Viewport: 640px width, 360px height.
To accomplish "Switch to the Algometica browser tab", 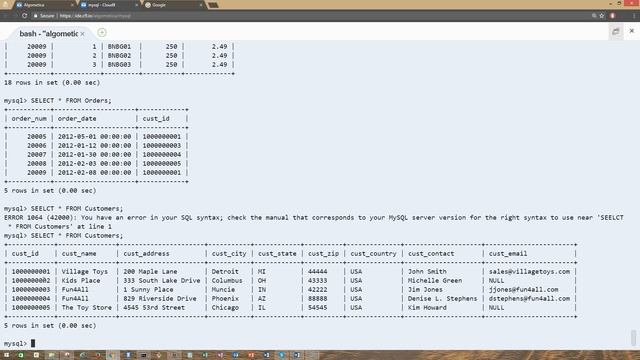I will tap(44, 5).
